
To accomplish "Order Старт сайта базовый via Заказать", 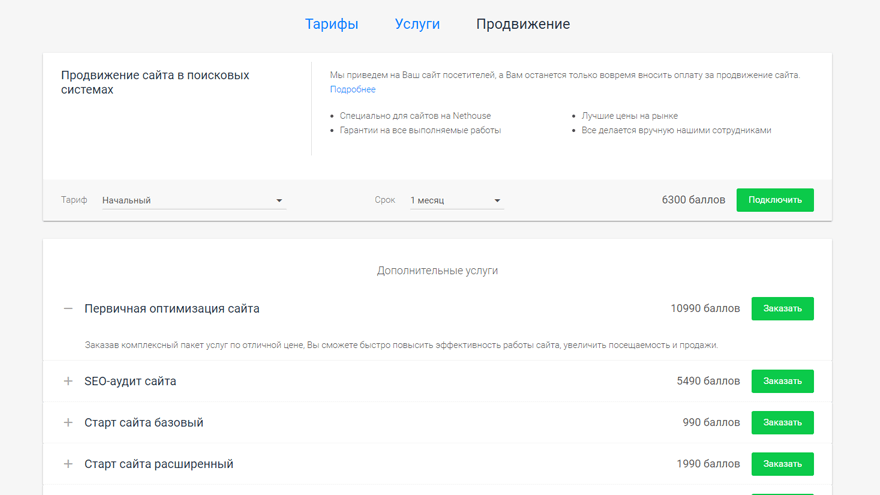I will pyautogui.click(x=782, y=423).
